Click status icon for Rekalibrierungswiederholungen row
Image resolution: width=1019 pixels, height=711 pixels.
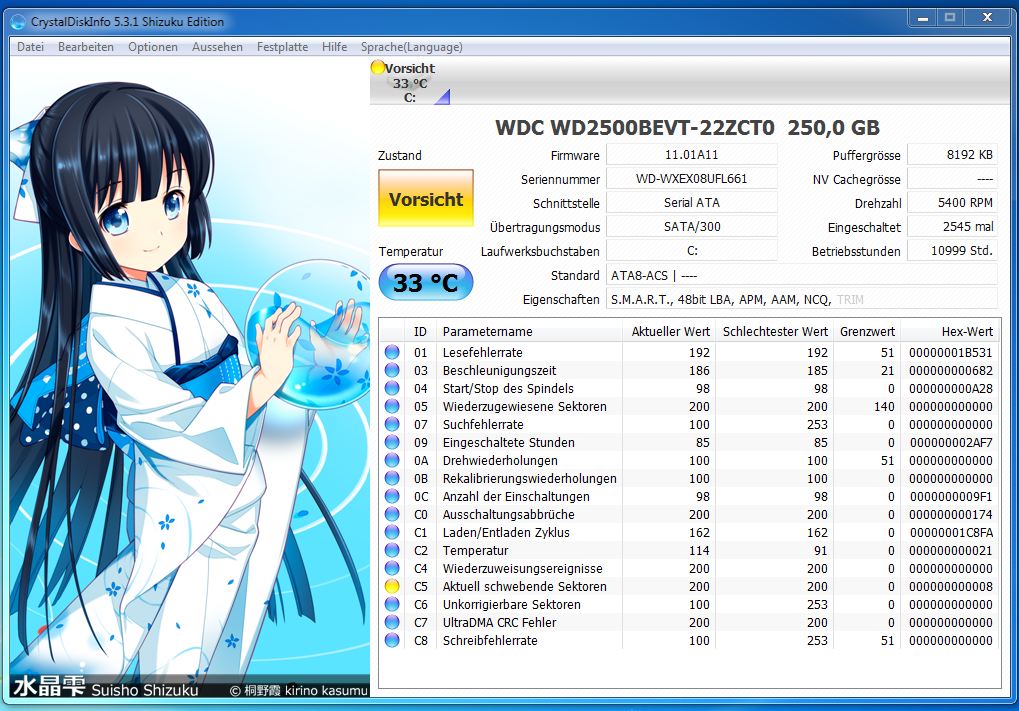392,478
